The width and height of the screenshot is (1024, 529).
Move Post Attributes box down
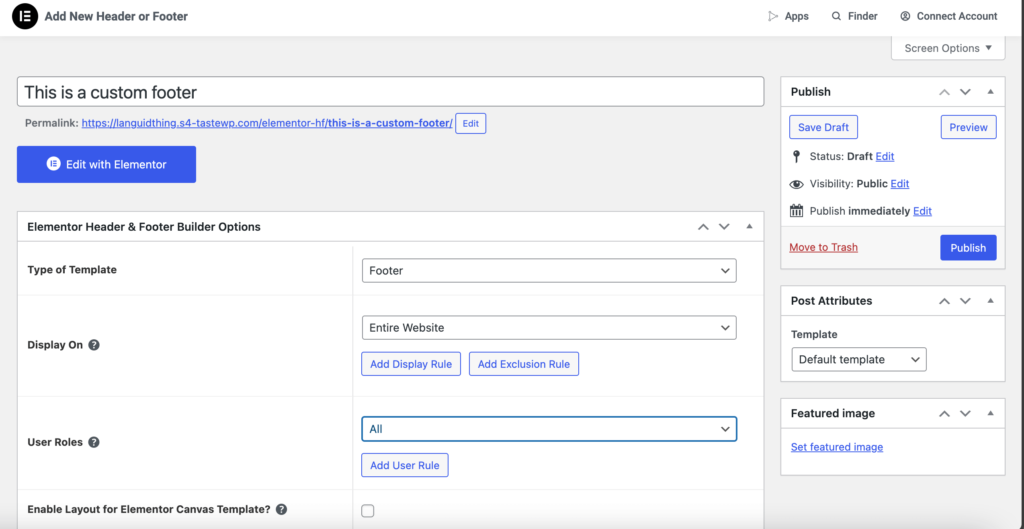[x=965, y=302]
